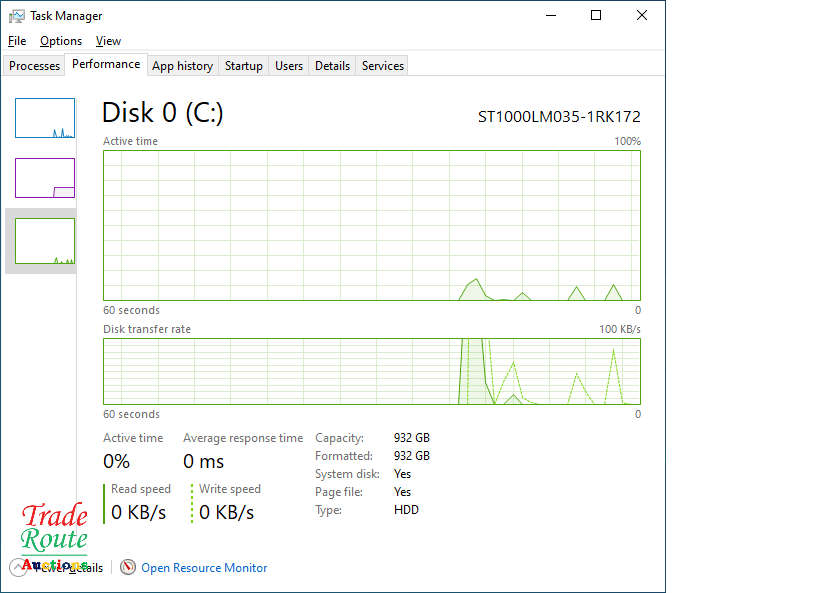Click the Resource Monitor icon
This screenshot has height=593, width=819.
127,567
